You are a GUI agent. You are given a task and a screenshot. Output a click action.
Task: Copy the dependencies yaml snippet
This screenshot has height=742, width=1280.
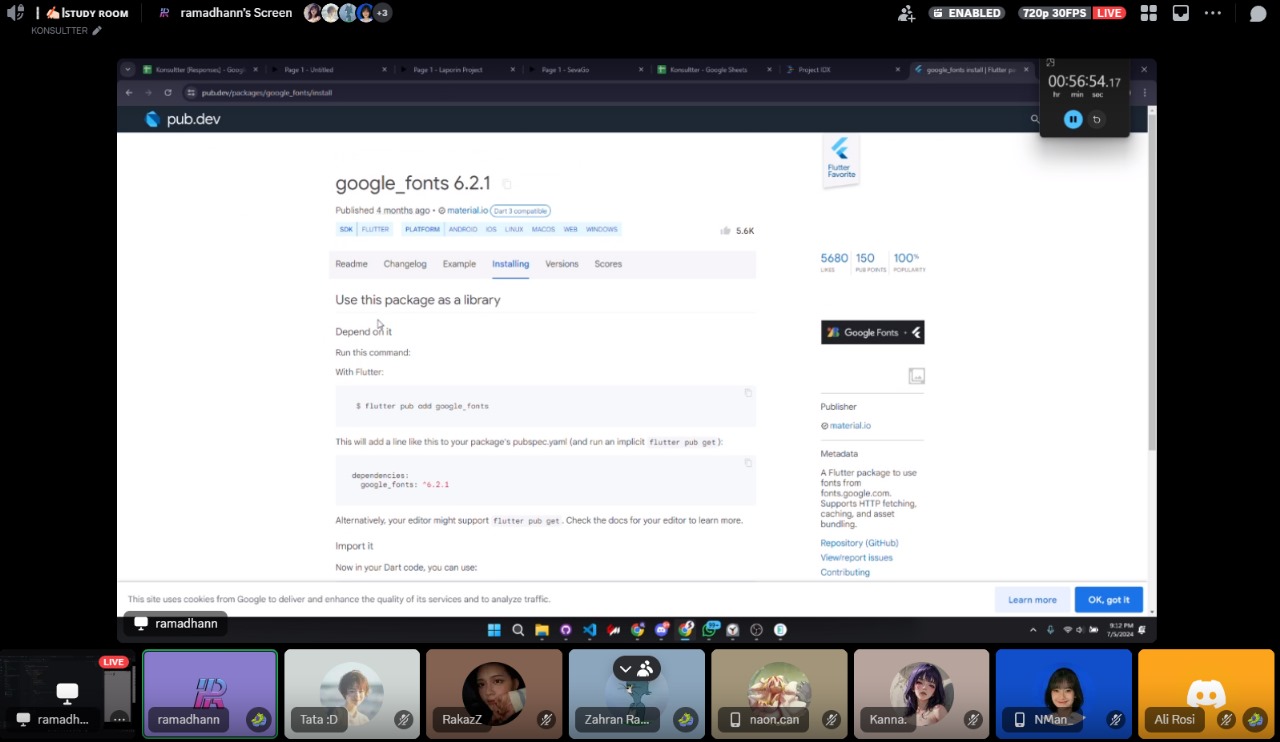point(747,463)
